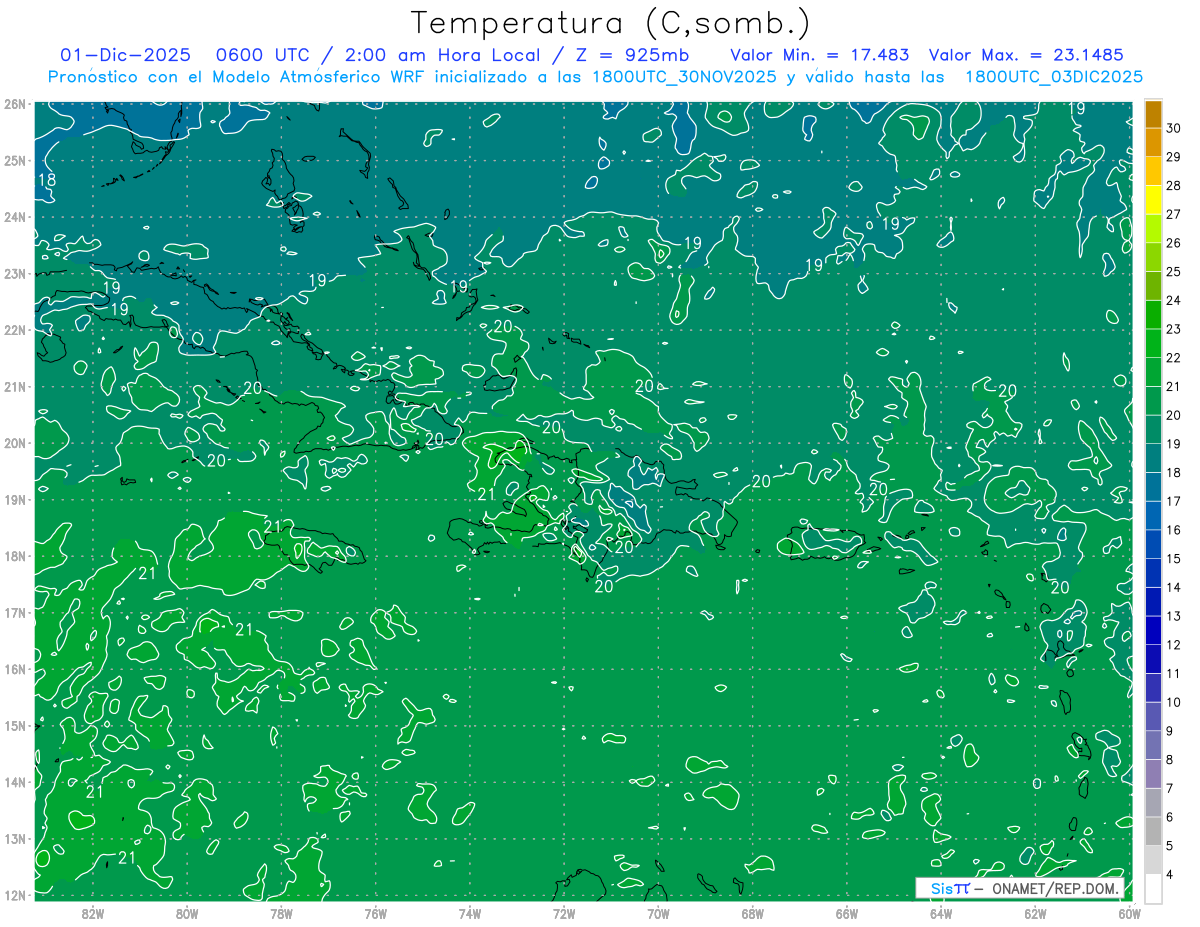
Task: Click the "26N" latitude axis label
Action: (14, 103)
